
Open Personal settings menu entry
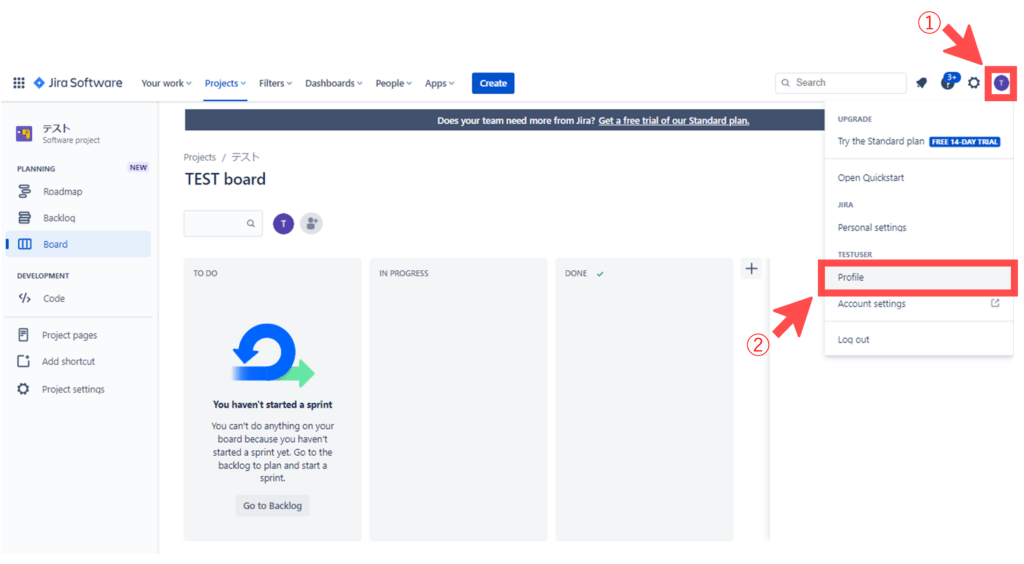pyautogui.click(x=872, y=227)
